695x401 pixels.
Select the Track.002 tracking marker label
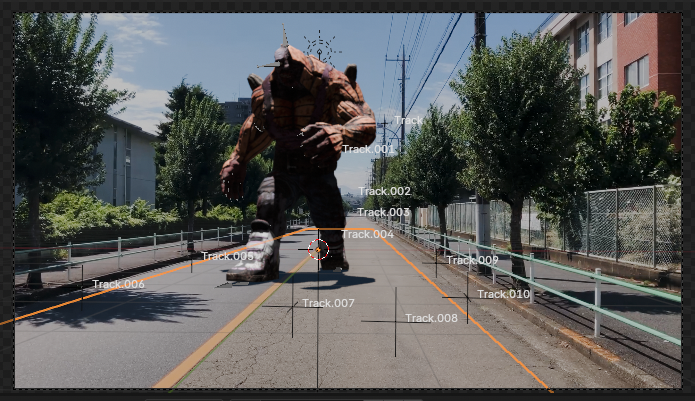click(x=384, y=191)
